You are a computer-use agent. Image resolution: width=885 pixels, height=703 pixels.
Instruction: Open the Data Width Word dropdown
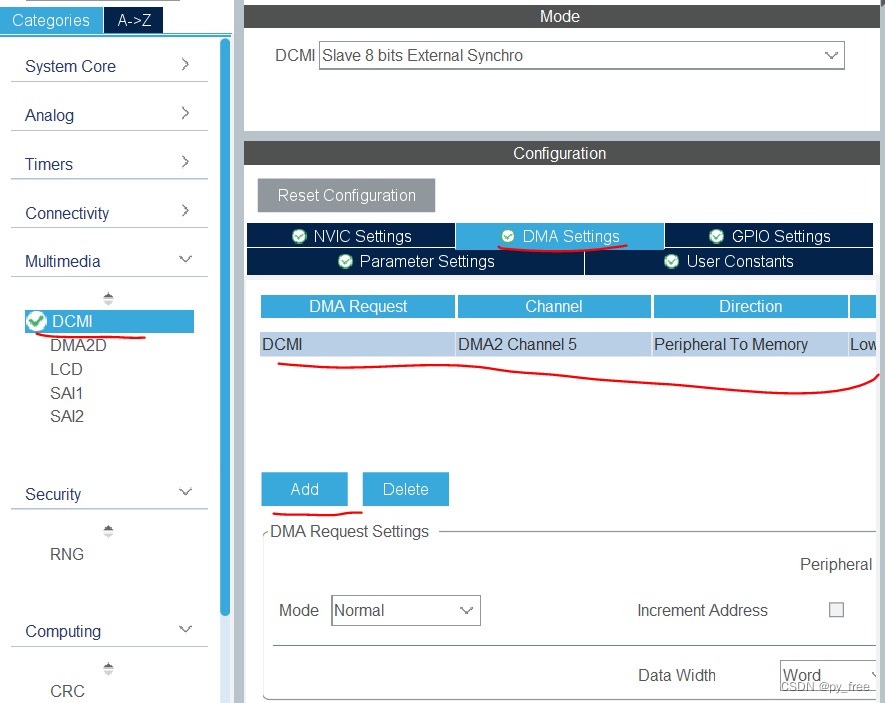(828, 675)
